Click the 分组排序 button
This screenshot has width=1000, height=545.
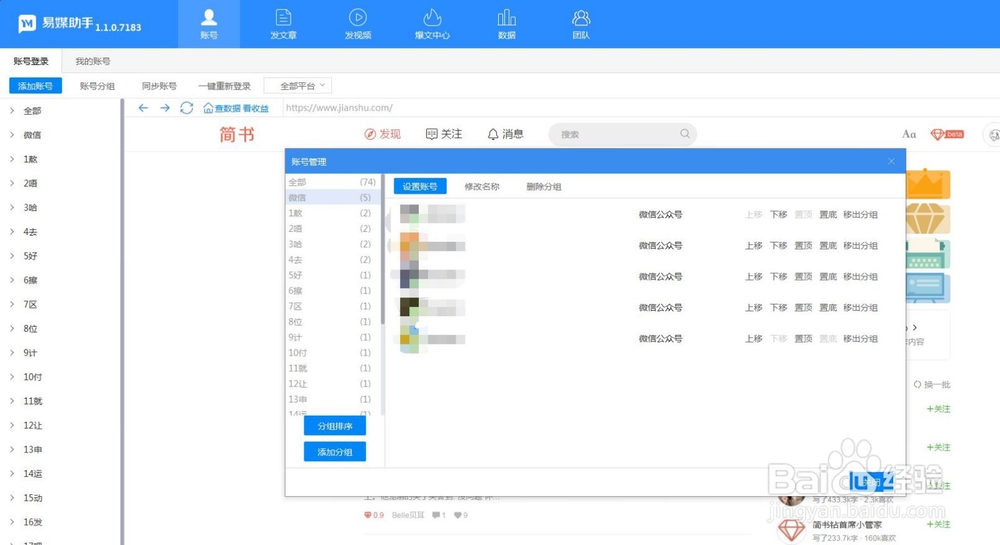335,426
